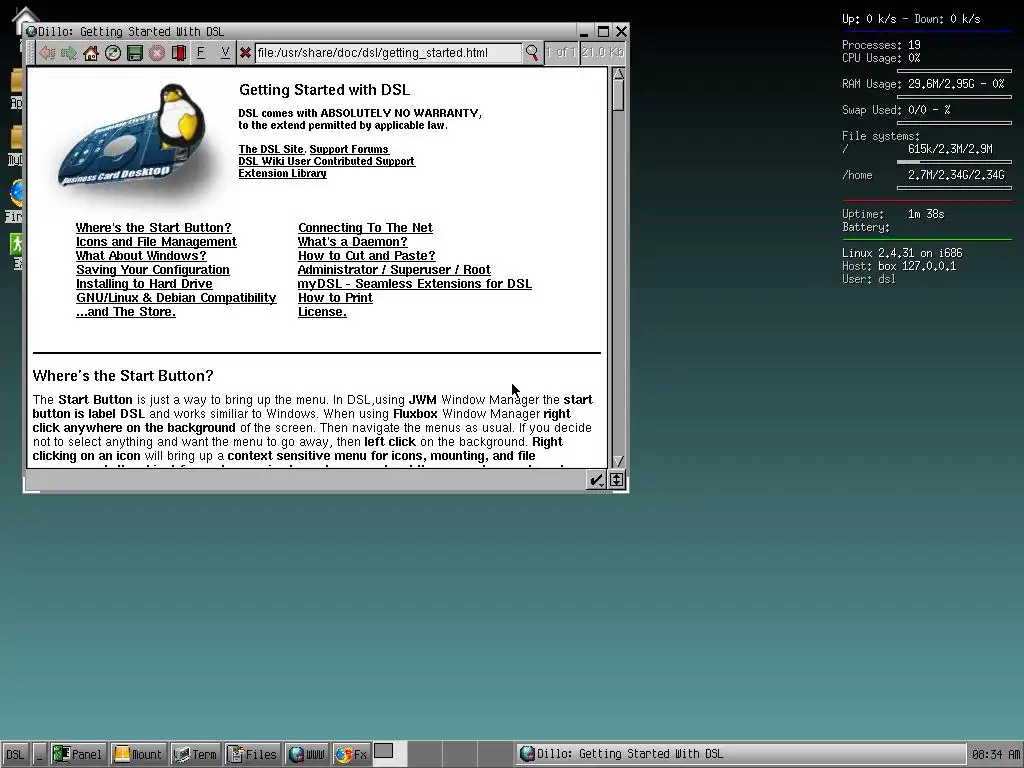Go to 'Administrator / Superuser / Root' link
Screen dimensions: 1024x768
click(394, 270)
